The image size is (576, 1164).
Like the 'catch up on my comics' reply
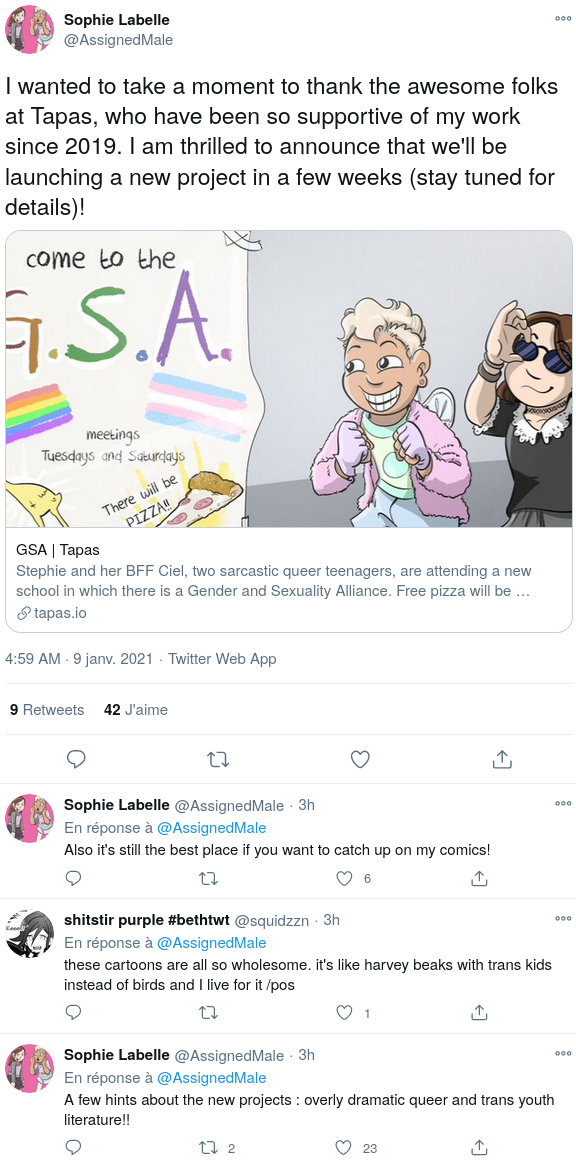point(344,878)
